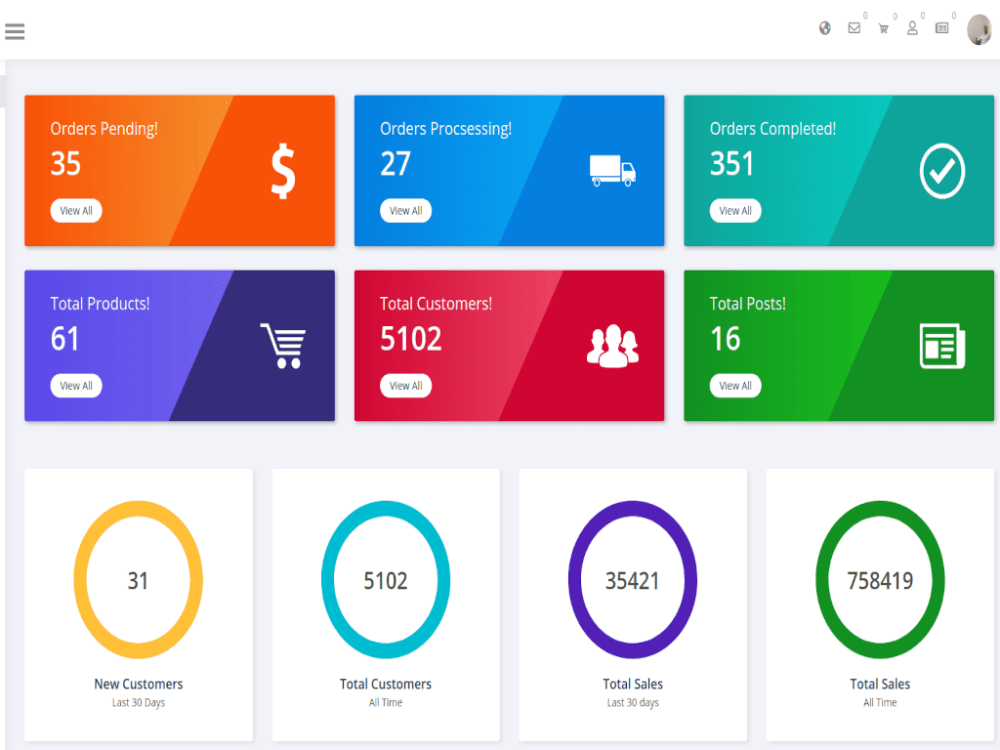
Task: Click the dollar sign icon on Orders Pending
Action: pos(283,171)
